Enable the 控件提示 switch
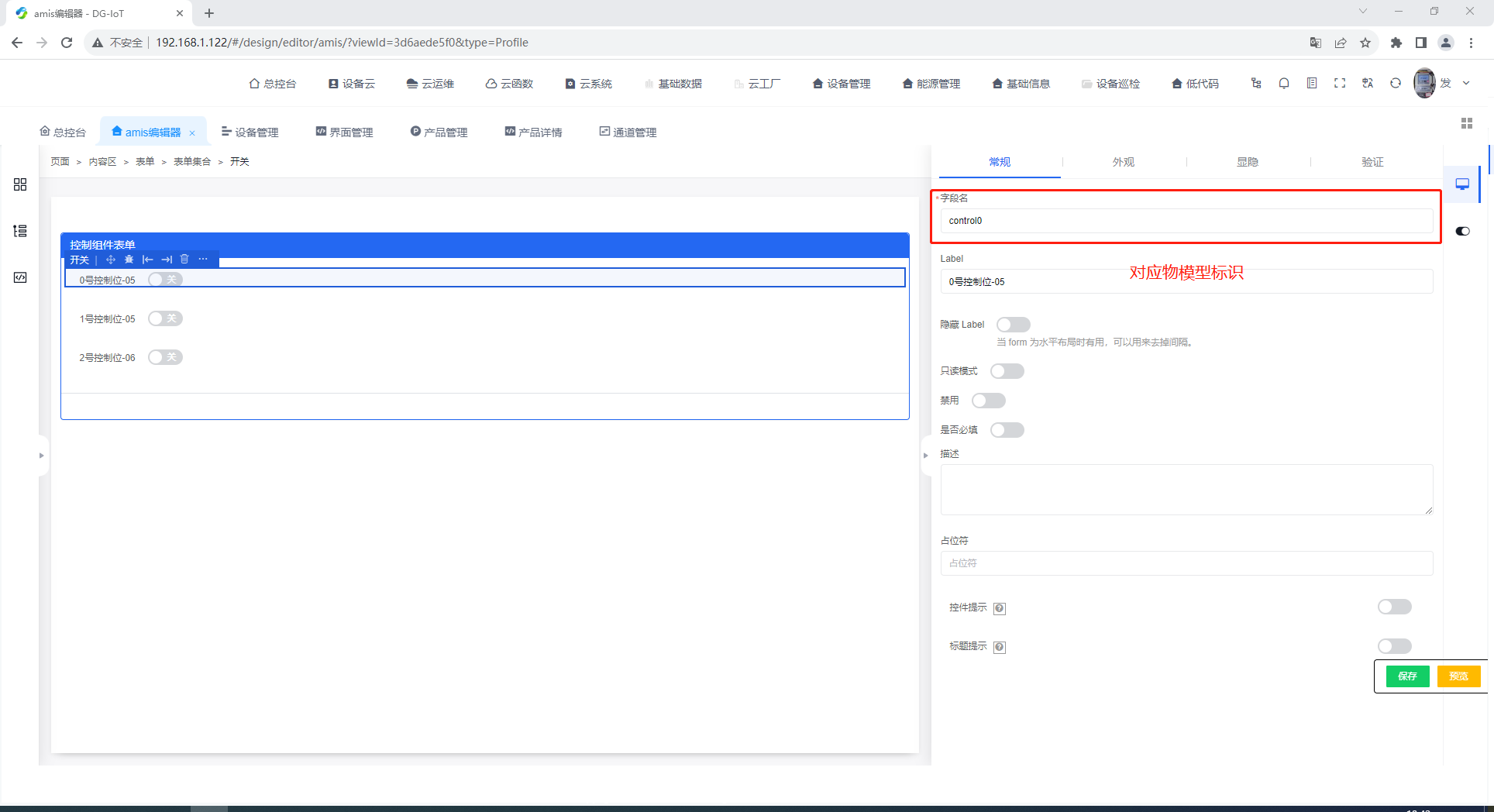This screenshot has height=812, width=1494. (x=1395, y=607)
